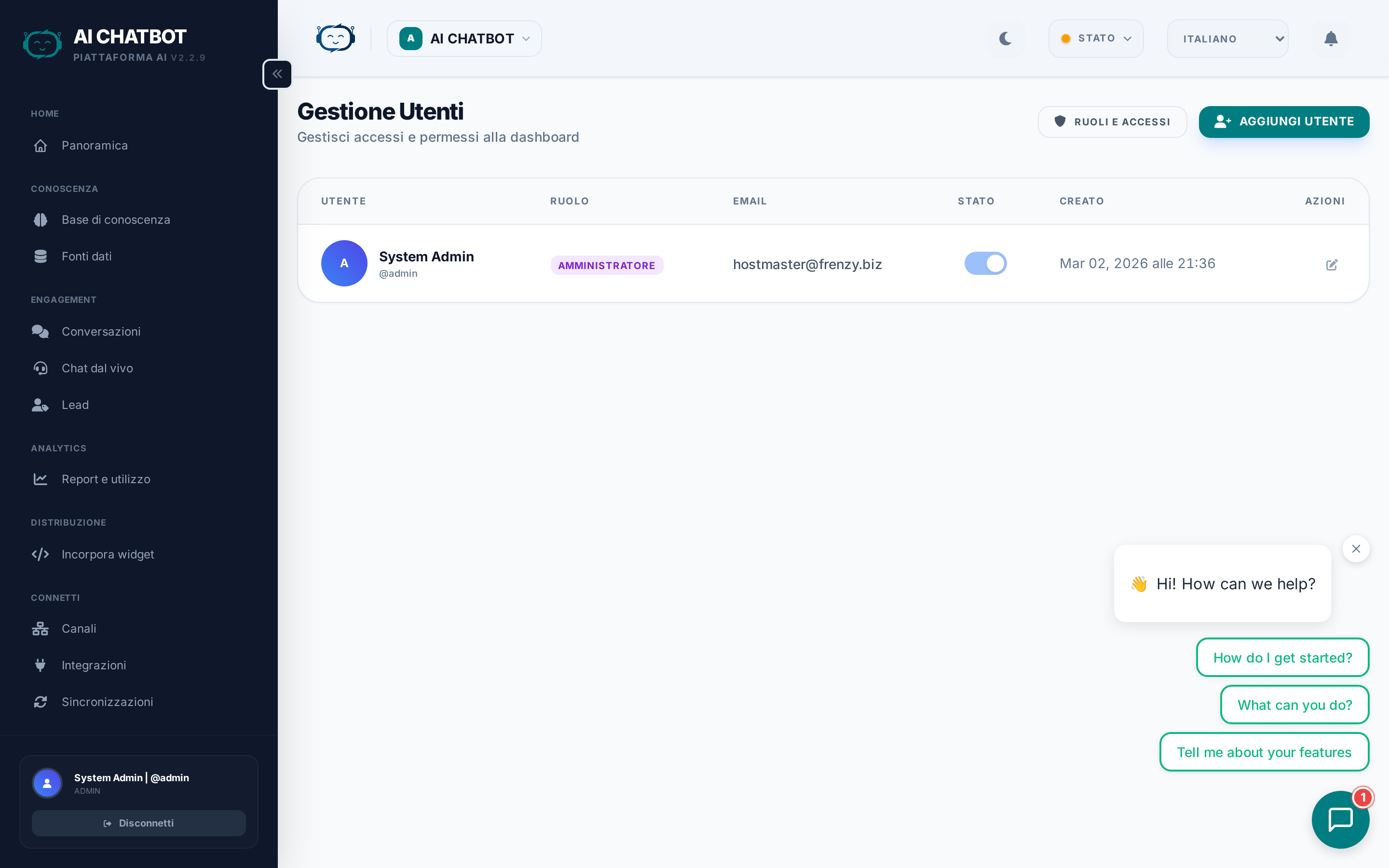
Task: Expand the AI CHATBOT workspace dropdown
Action: point(464,39)
